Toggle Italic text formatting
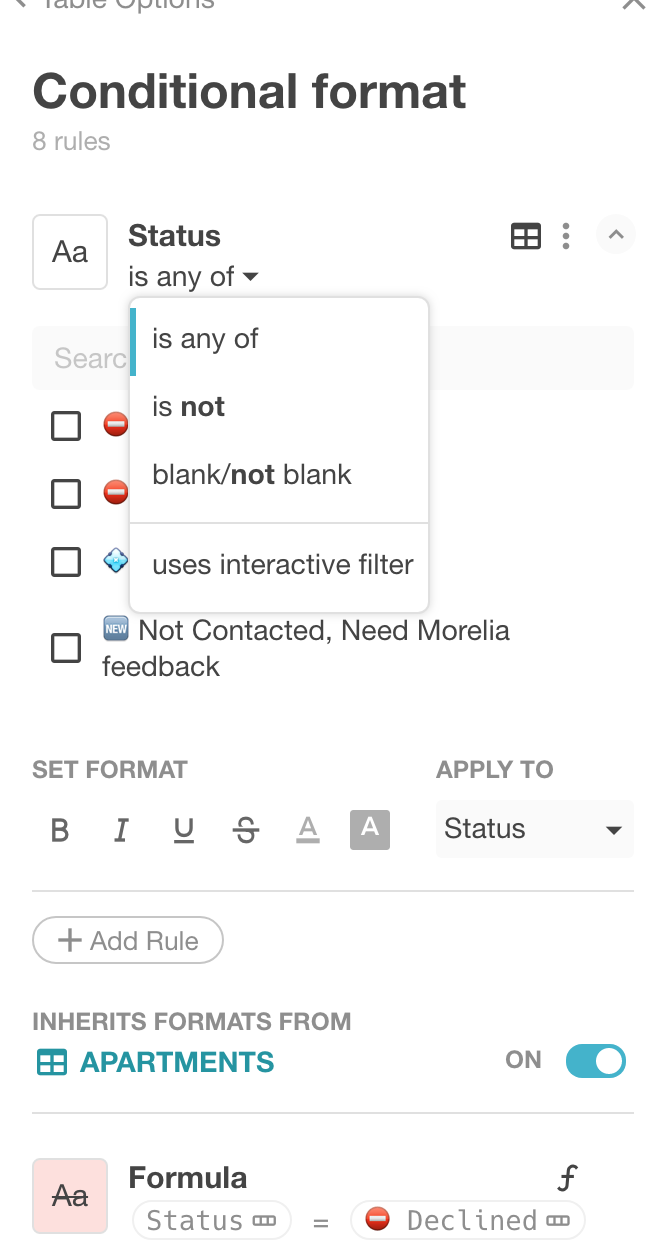This screenshot has width=658, height=1258. tap(121, 830)
